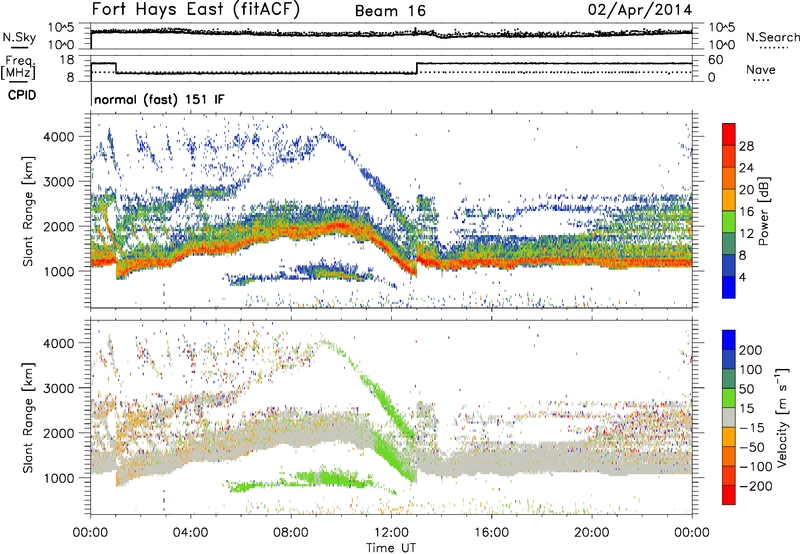Click '-15' on the velocity color scale
This screenshot has height=554, width=800.
752,427
